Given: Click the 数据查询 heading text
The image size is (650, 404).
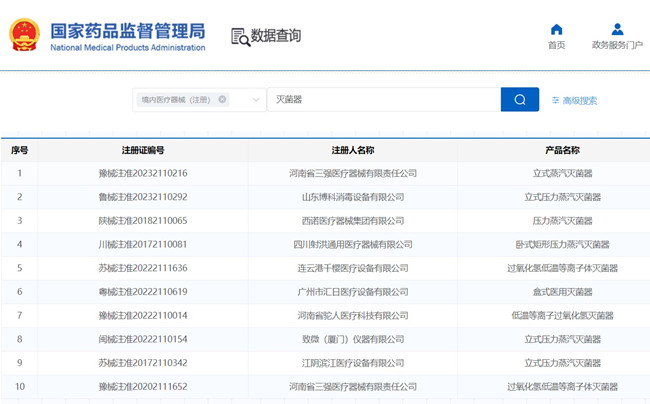Looking at the screenshot, I should [x=276, y=36].
